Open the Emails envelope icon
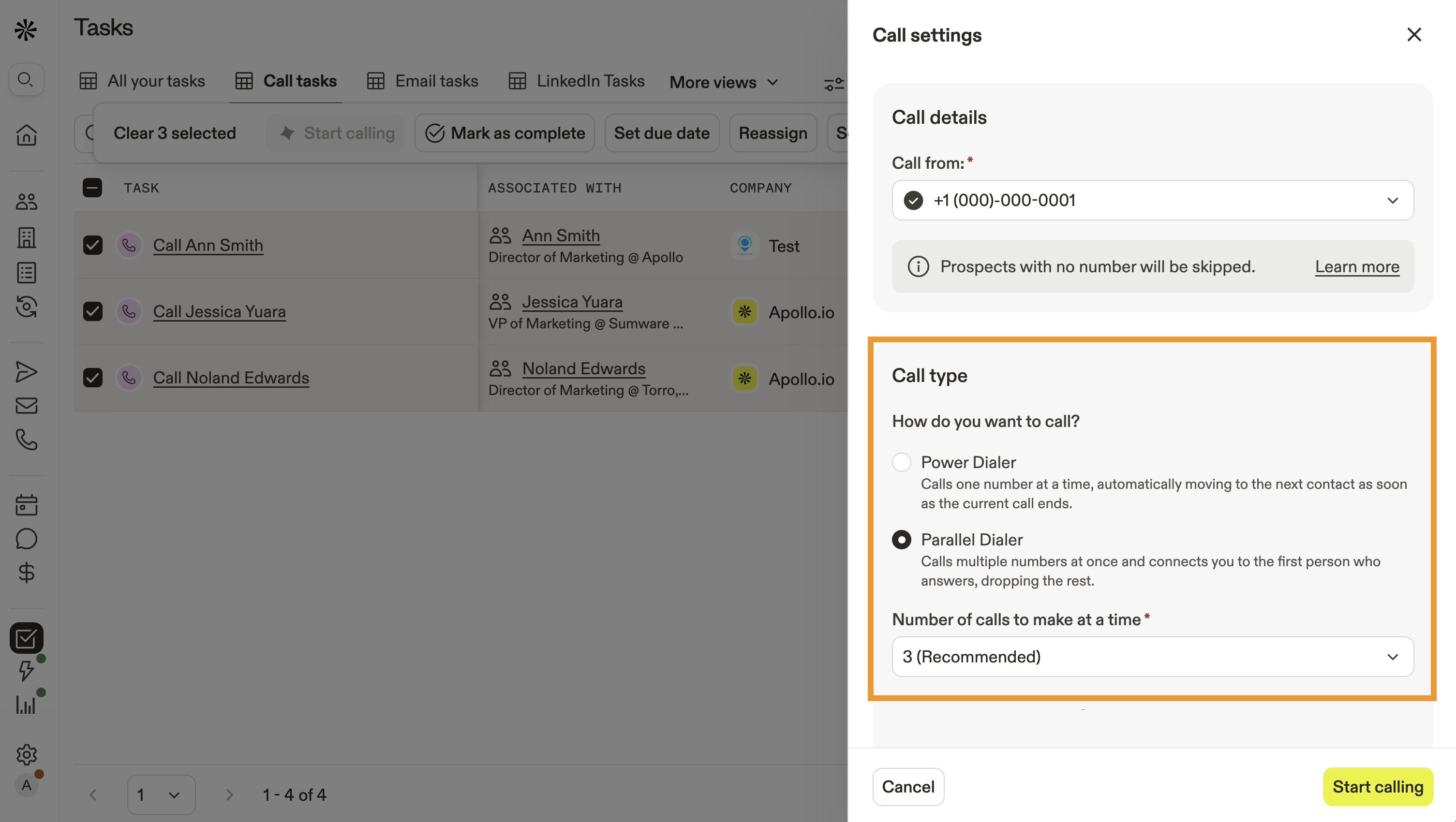1456x822 pixels. (x=26, y=406)
